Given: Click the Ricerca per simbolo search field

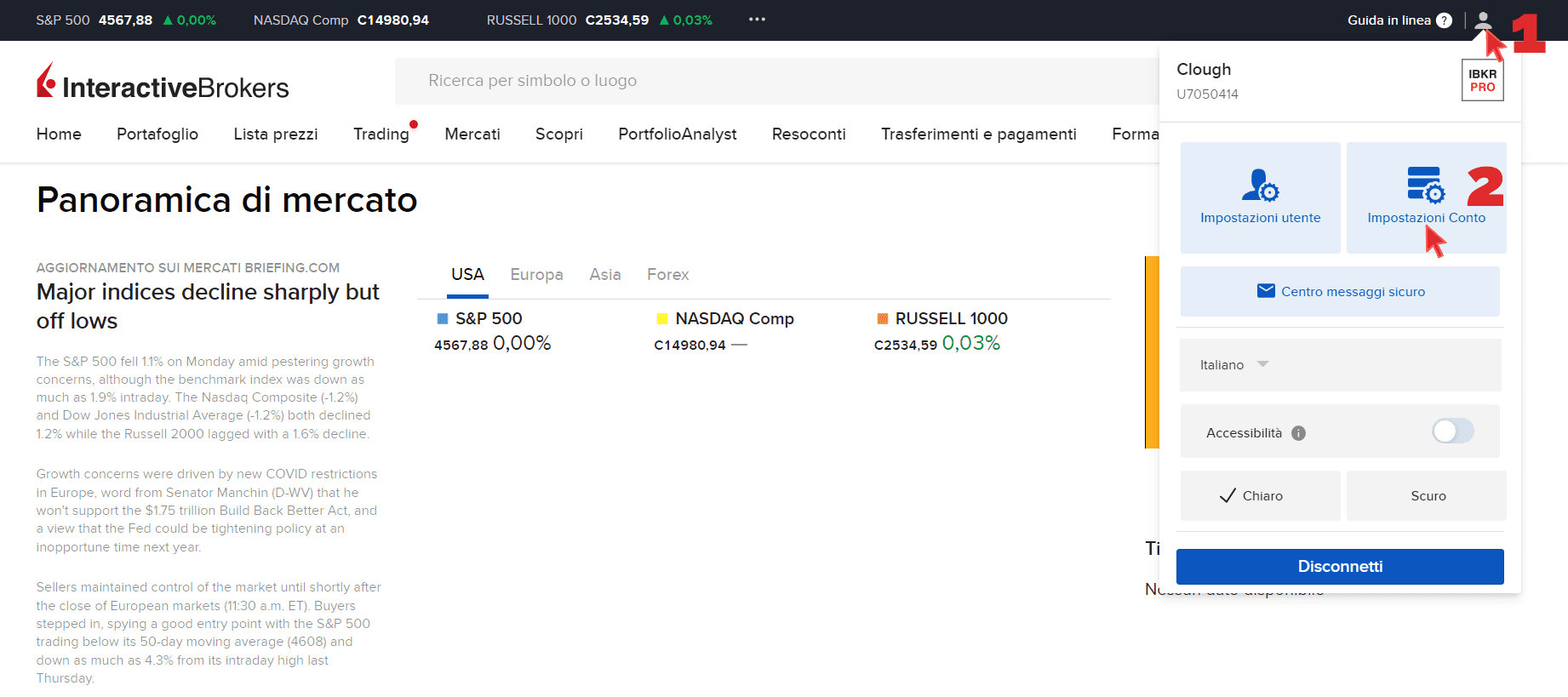Looking at the screenshot, I should click(x=776, y=81).
